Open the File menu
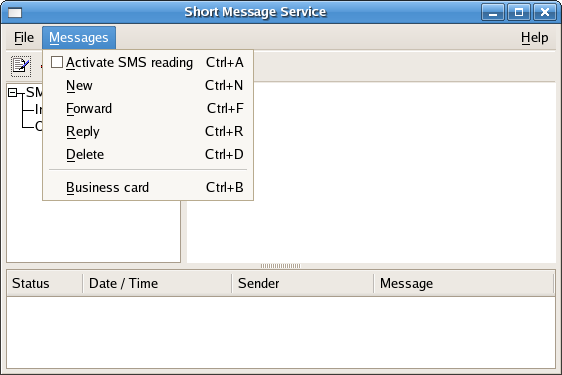Screen dimensions: 562x375 (x=24, y=38)
